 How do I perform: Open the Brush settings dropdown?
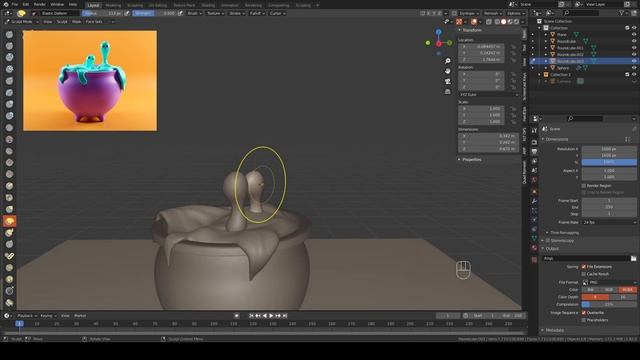click(x=194, y=13)
